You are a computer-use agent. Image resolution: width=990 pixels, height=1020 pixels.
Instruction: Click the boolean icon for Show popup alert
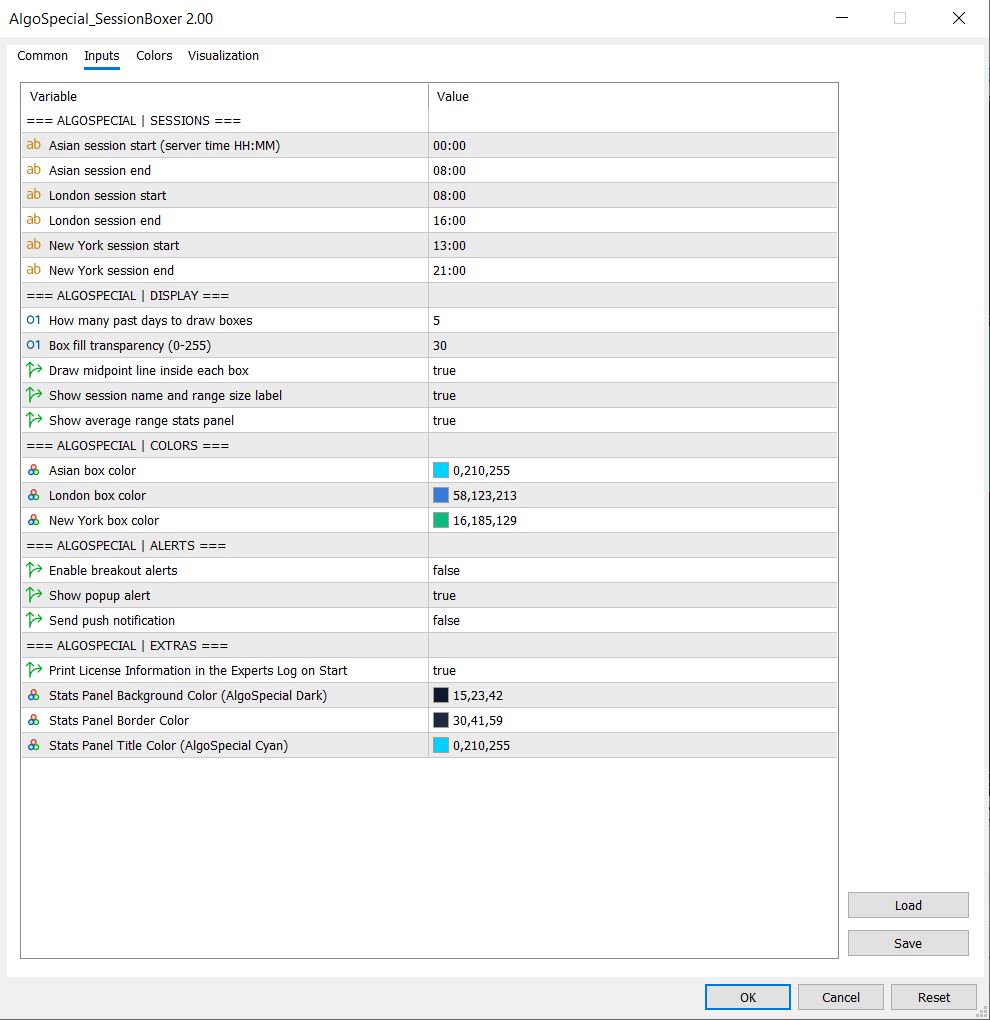pyautogui.click(x=33, y=595)
